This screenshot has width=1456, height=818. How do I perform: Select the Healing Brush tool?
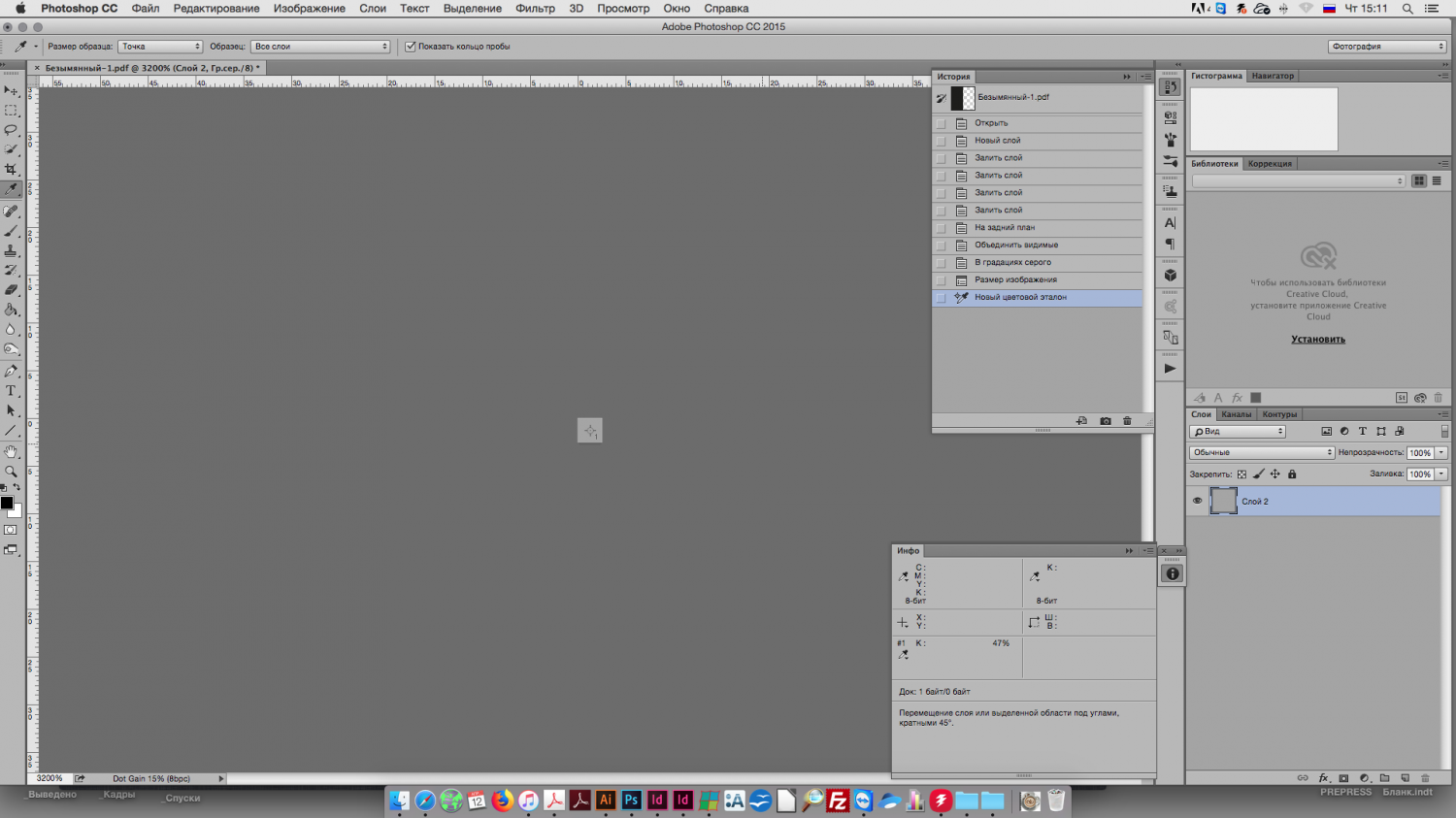[12, 211]
